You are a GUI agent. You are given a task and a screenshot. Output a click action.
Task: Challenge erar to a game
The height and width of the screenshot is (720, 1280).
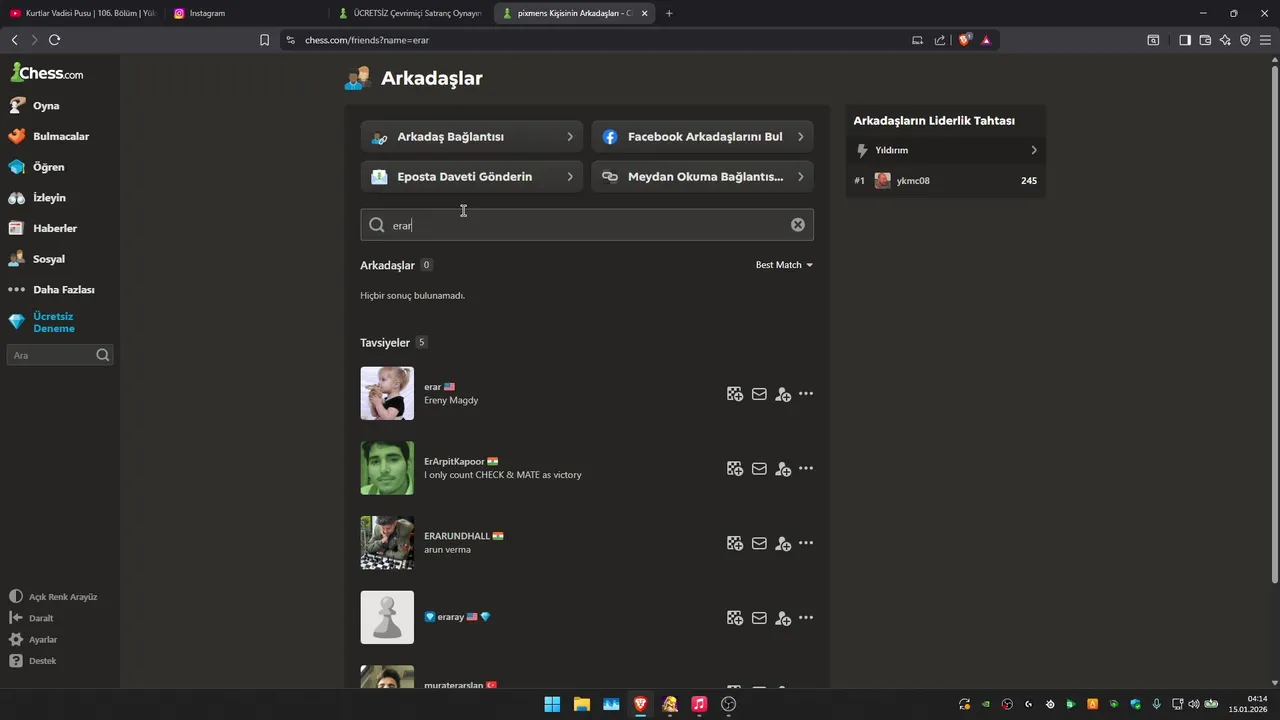(735, 394)
